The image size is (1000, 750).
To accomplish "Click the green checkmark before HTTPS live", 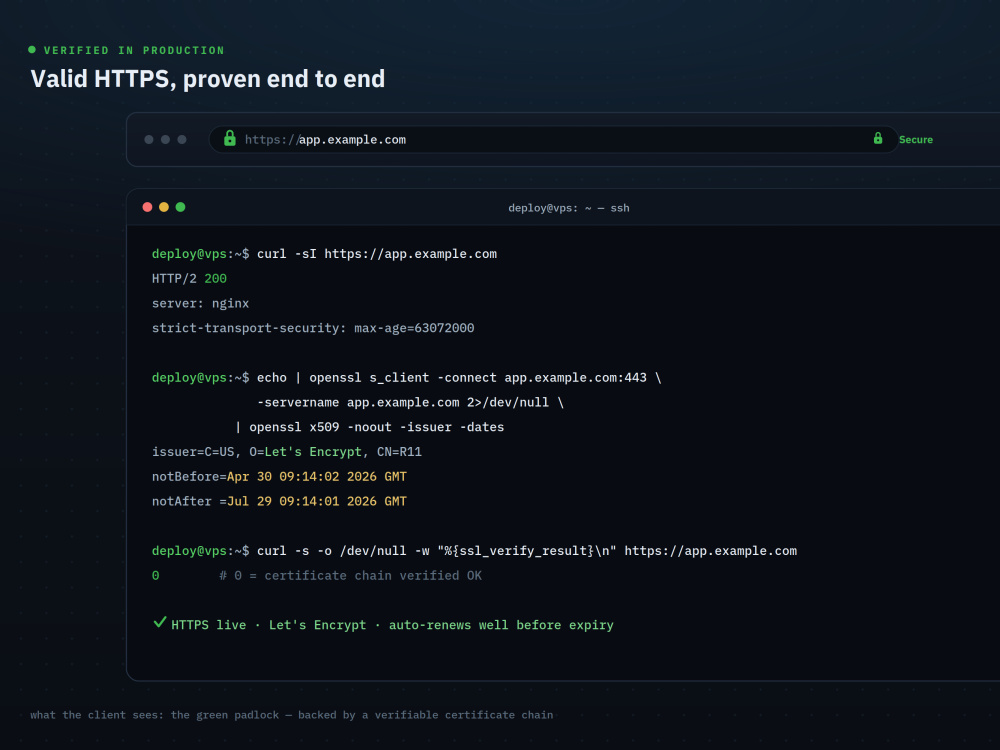I will (x=159, y=622).
